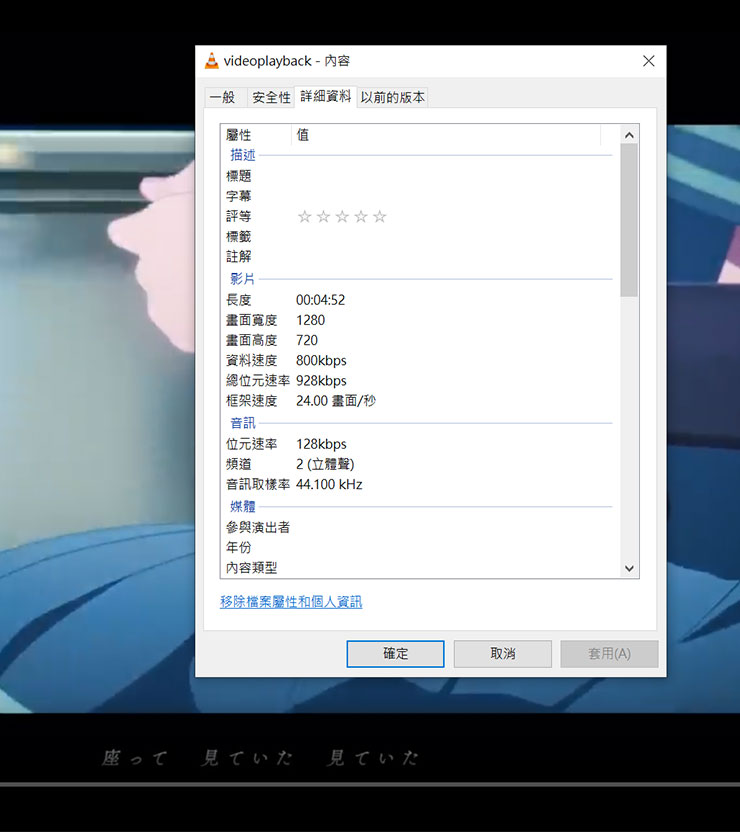Screen dimensions: 740x832
Task: Click the 媒體 section header
Action: [x=243, y=507]
